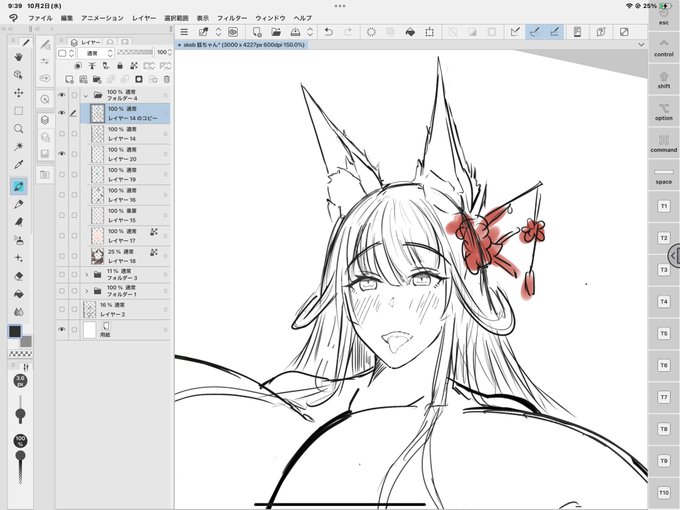
Task: Hide フォルダー 4 with its eye icon
Action: point(62,95)
